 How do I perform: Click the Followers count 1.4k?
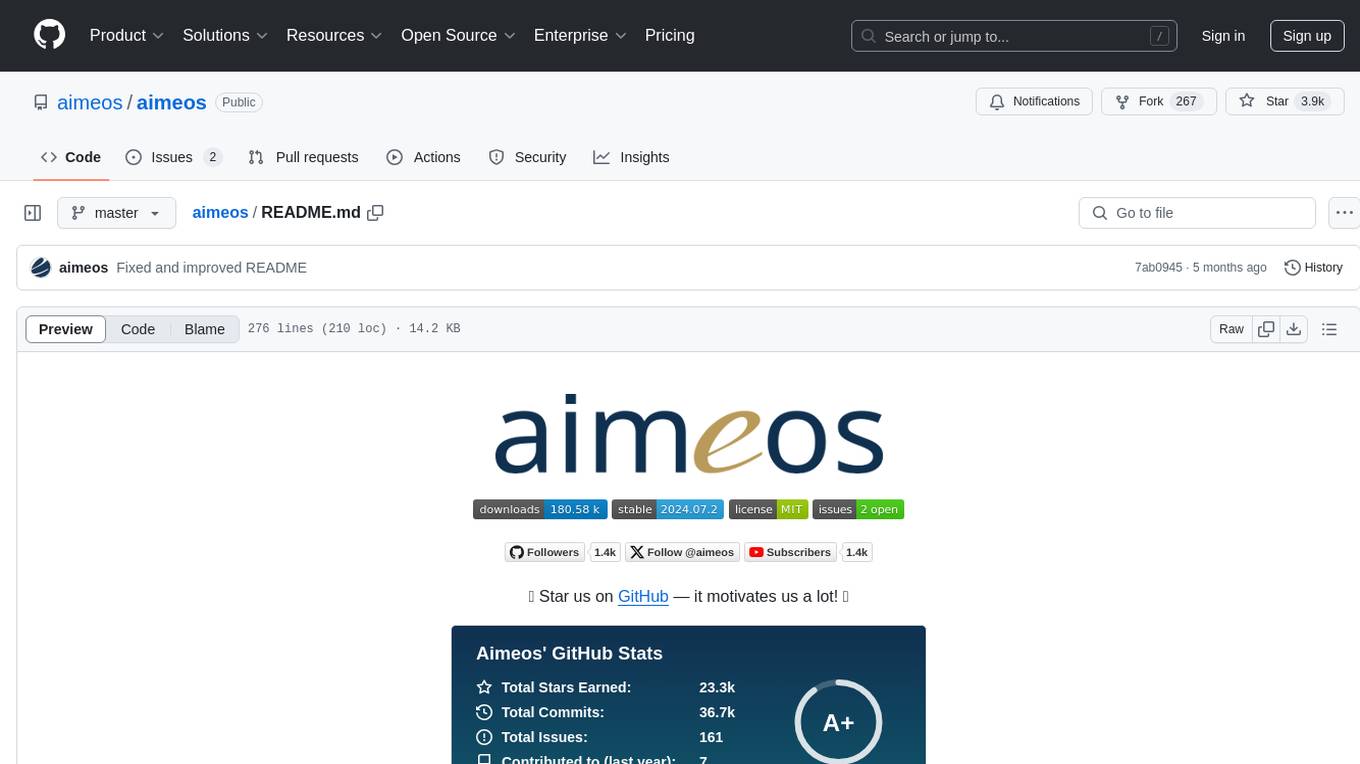coord(605,552)
